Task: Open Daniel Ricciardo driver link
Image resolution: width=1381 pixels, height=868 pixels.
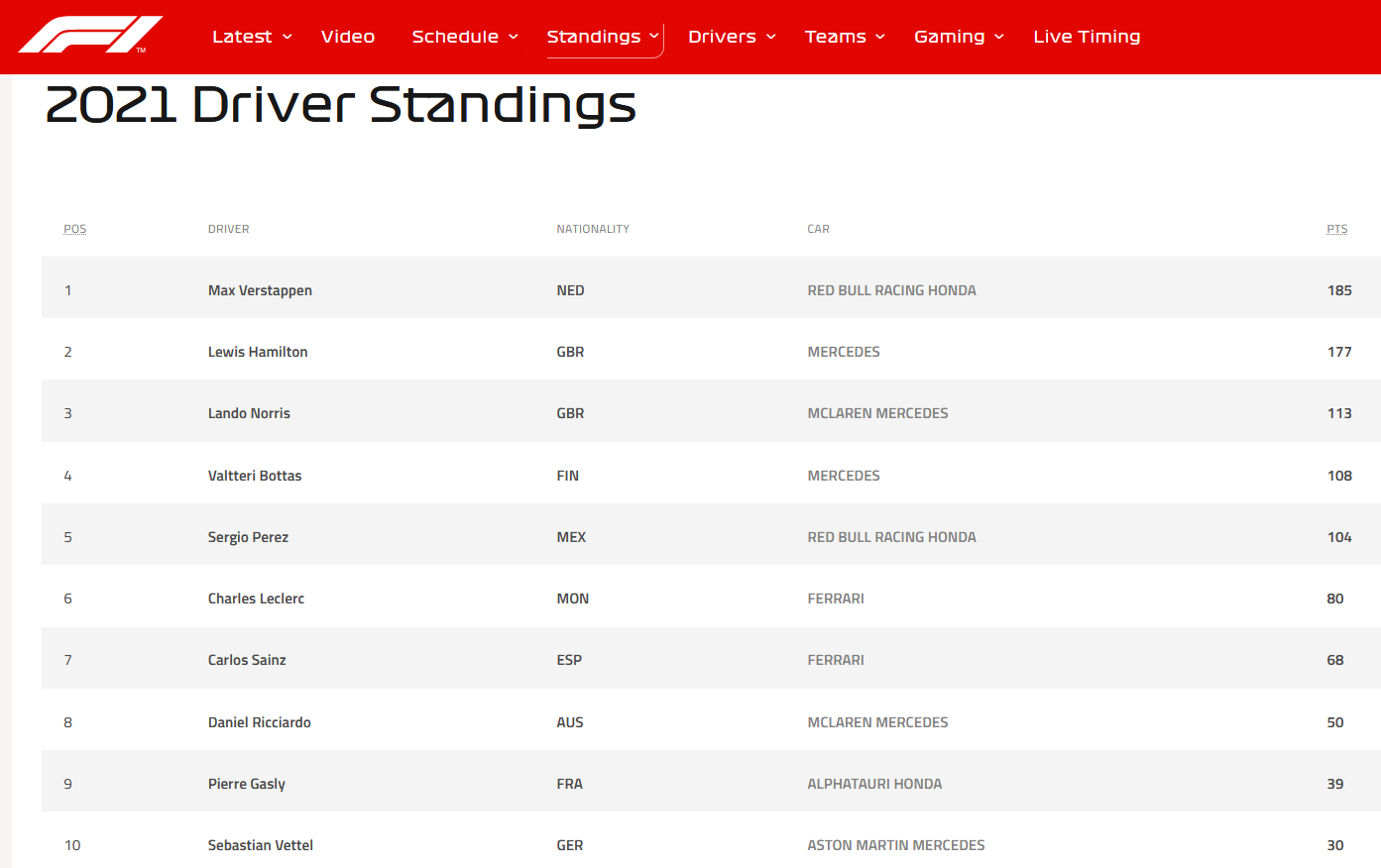Action: click(260, 722)
